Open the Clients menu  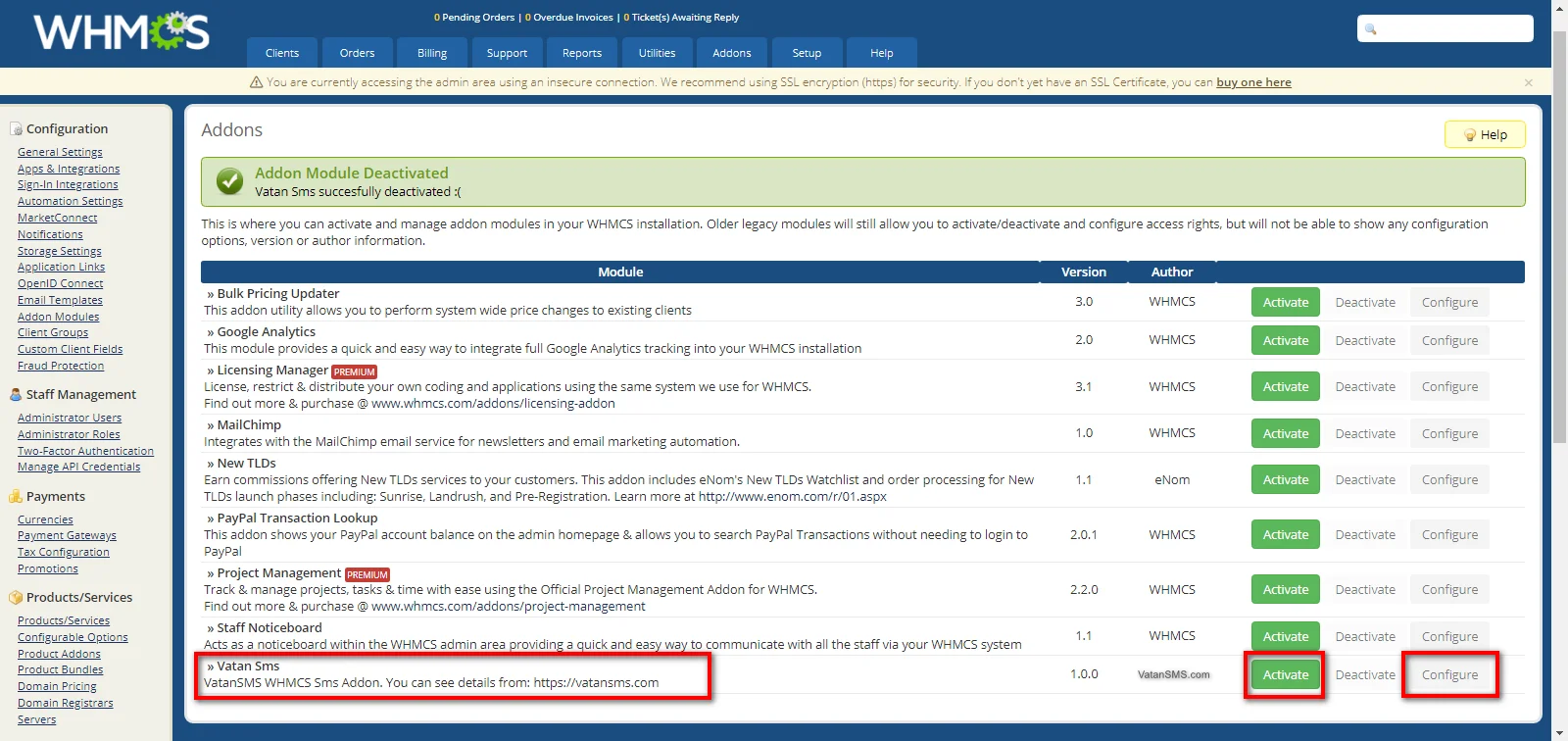[x=282, y=53]
